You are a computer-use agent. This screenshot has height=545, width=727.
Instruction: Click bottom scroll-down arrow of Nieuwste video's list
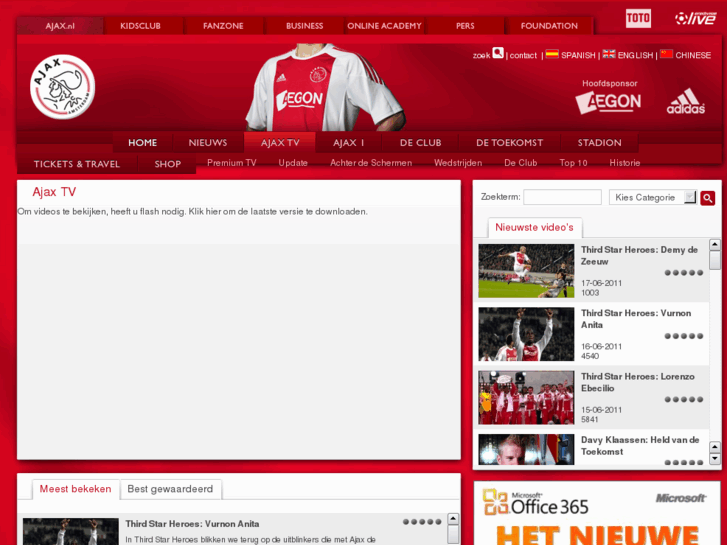[715, 459]
